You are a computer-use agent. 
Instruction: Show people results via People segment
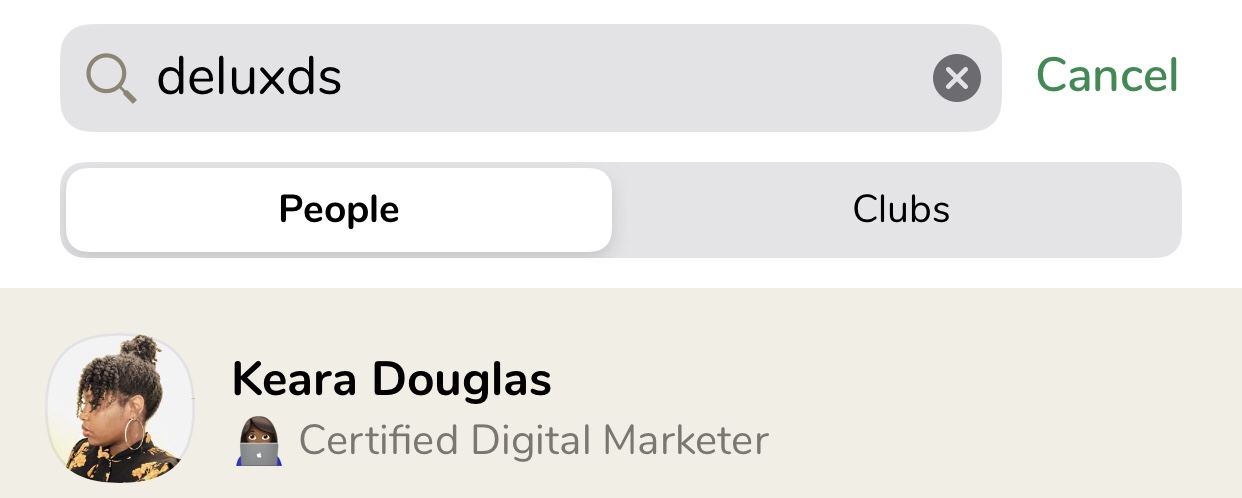(338, 209)
